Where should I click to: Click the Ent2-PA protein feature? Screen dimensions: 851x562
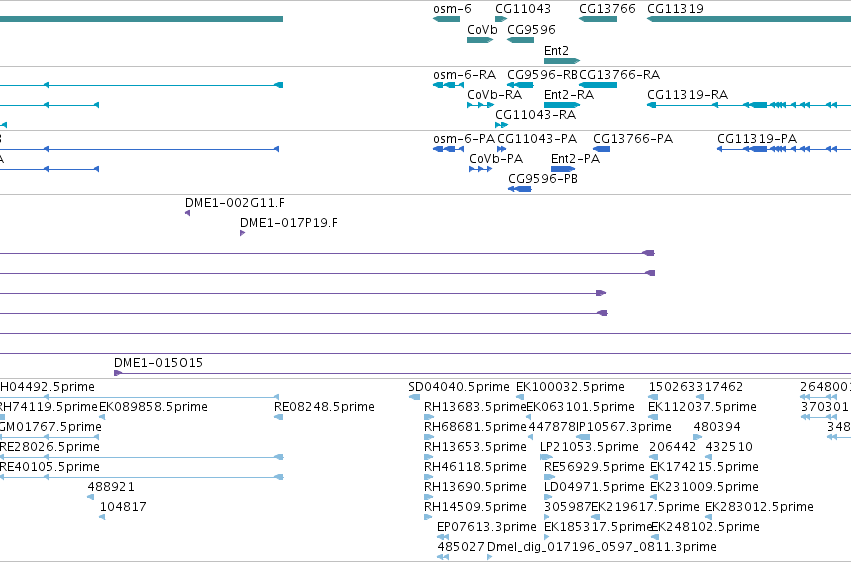[563, 169]
